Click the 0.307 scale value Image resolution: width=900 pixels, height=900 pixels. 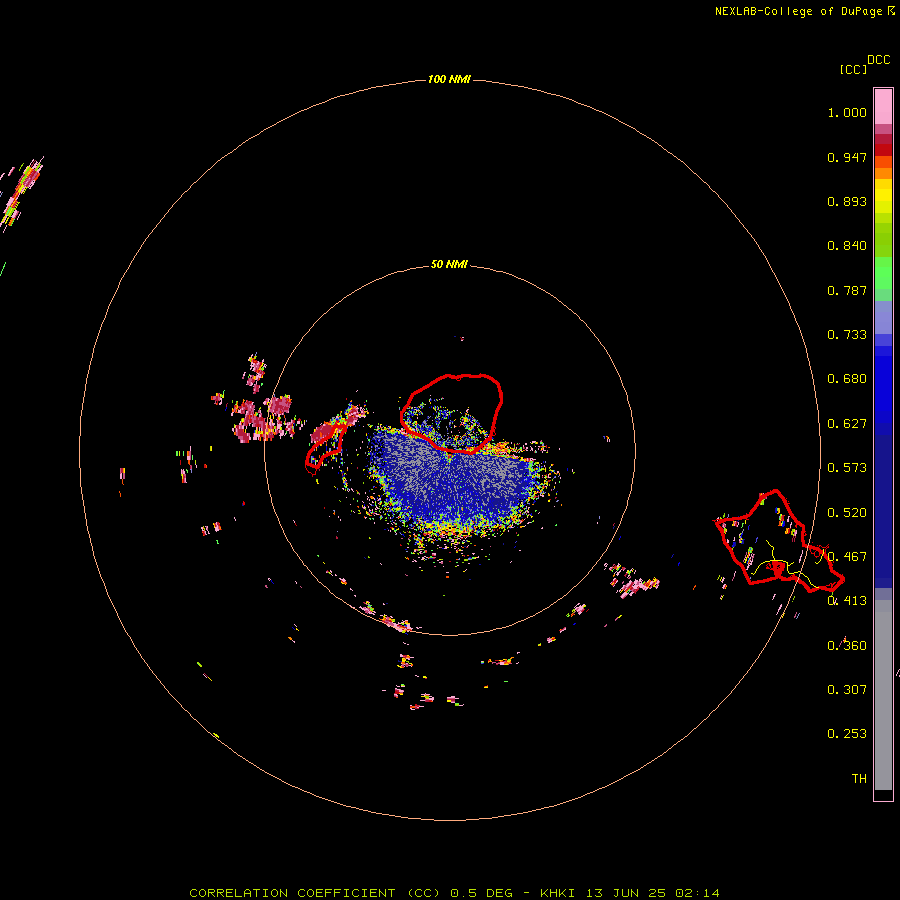[847, 690]
